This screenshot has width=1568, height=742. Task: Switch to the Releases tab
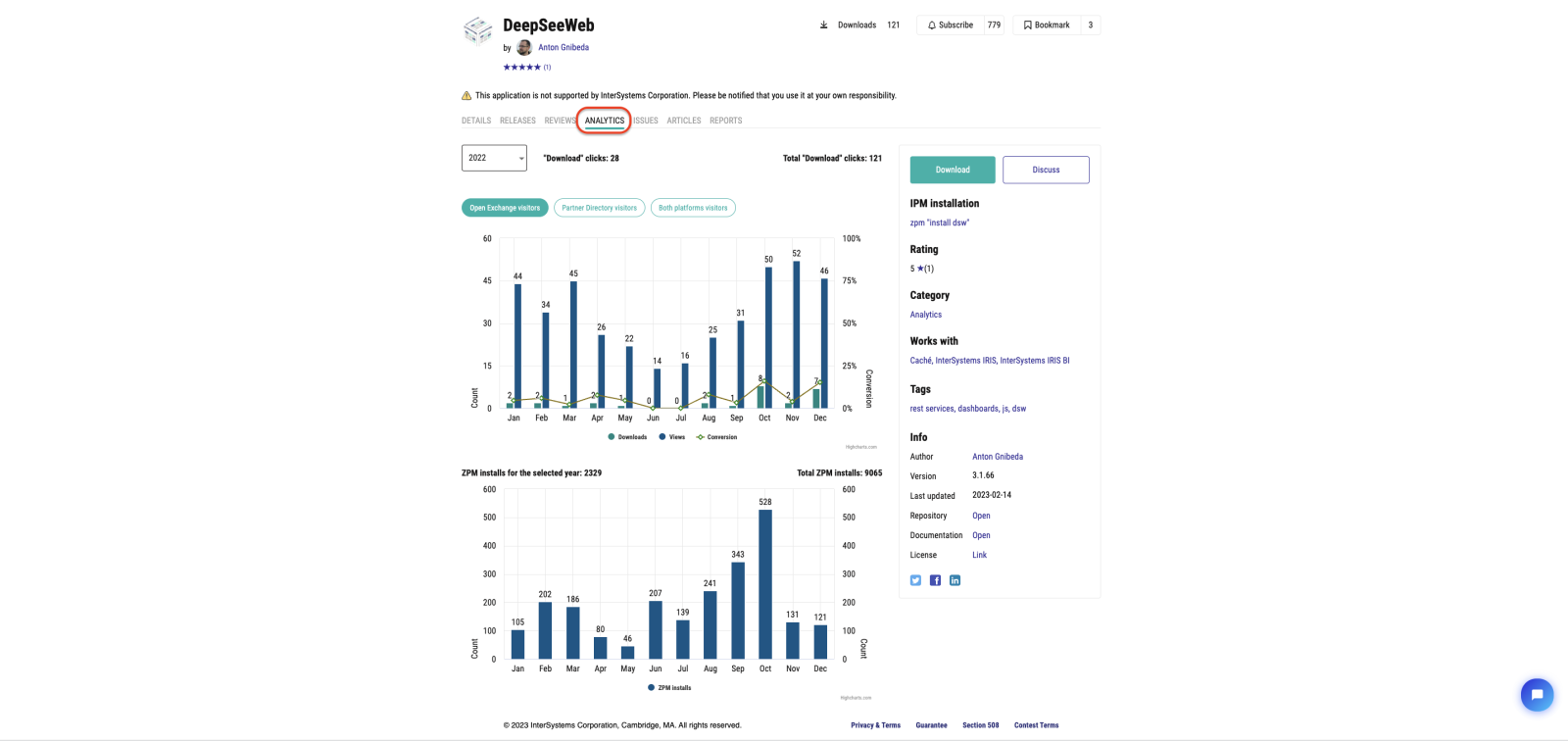[517, 121]
